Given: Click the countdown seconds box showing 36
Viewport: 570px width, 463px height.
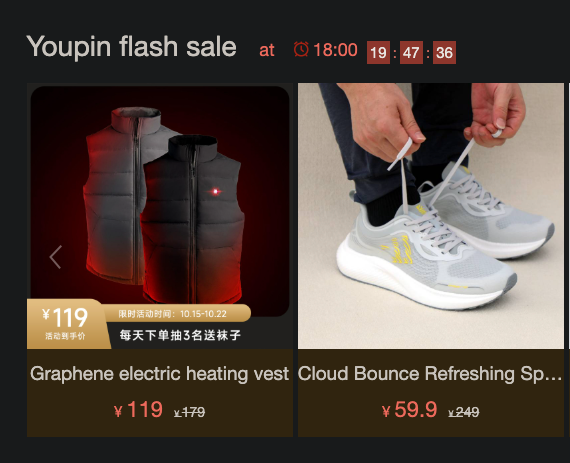Looking at the screenshot, I should pos(444,53).
